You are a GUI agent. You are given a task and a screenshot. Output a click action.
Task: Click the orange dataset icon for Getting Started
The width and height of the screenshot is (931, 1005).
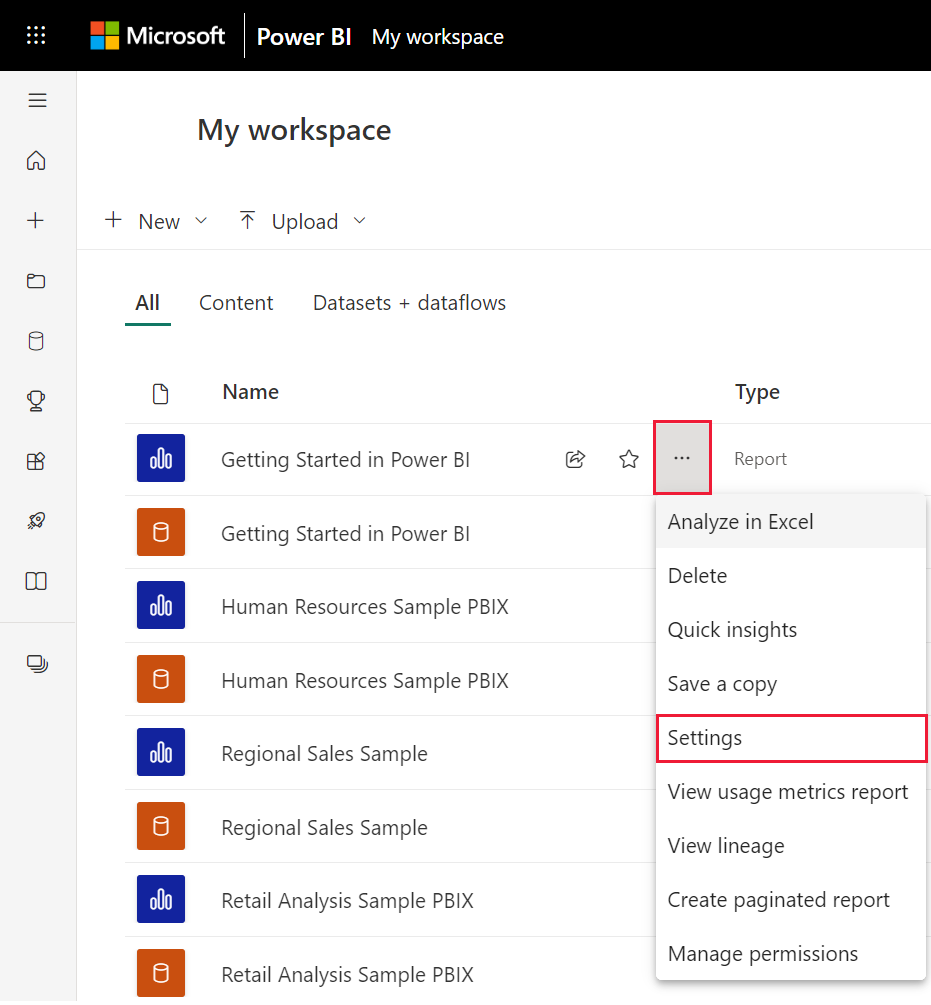pos(161,532)
